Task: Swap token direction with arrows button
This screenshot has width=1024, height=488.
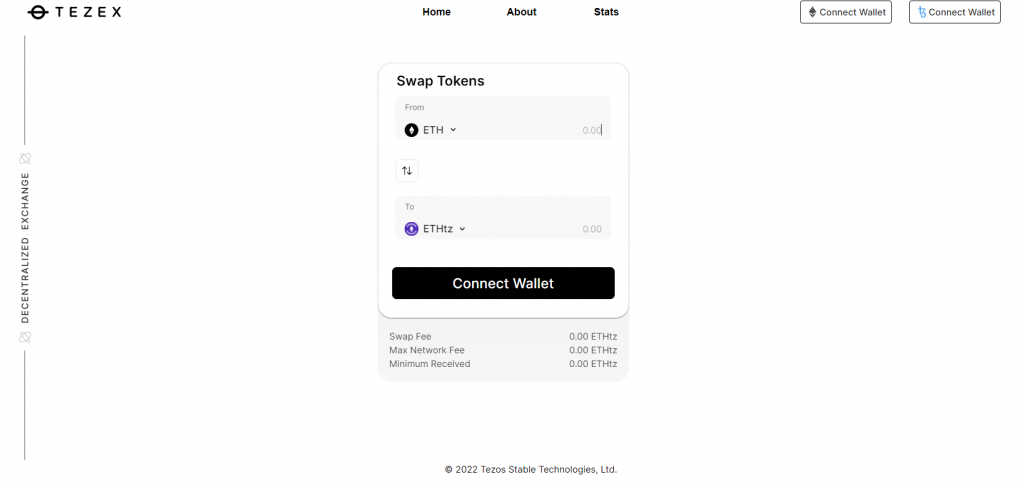Action: (x=407, y=171)
